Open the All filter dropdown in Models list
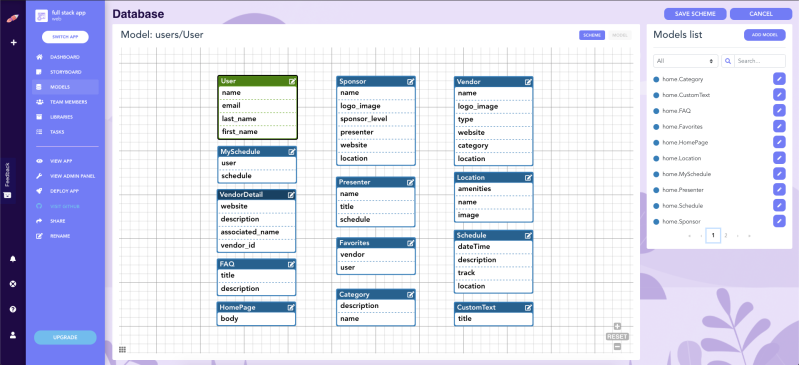 pos(685,61)
